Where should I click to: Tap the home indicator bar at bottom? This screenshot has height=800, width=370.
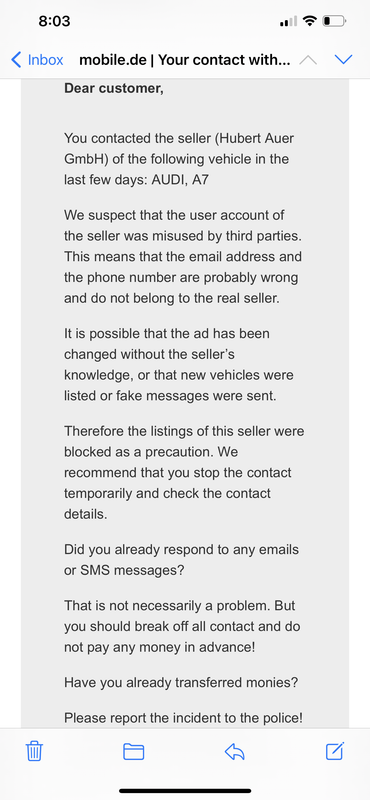click(x=185, y=791)
